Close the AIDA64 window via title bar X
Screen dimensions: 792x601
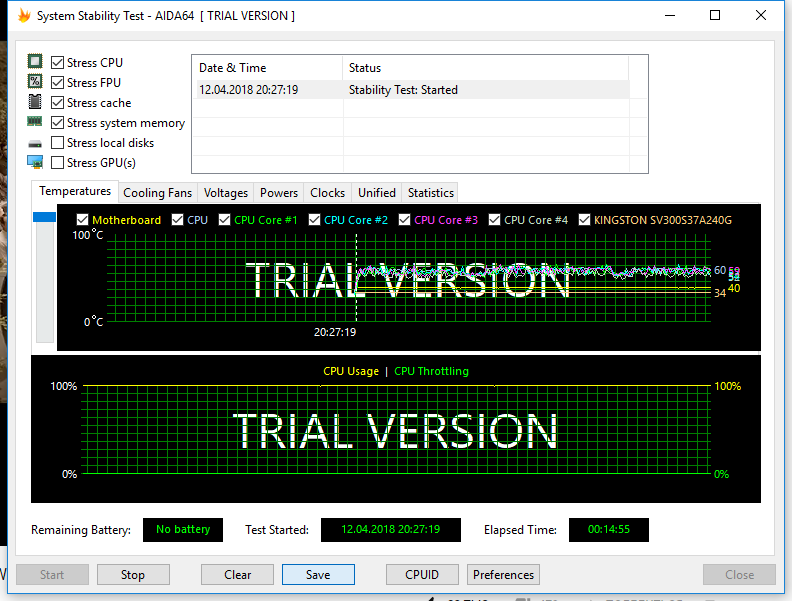(x=761, y=16)
